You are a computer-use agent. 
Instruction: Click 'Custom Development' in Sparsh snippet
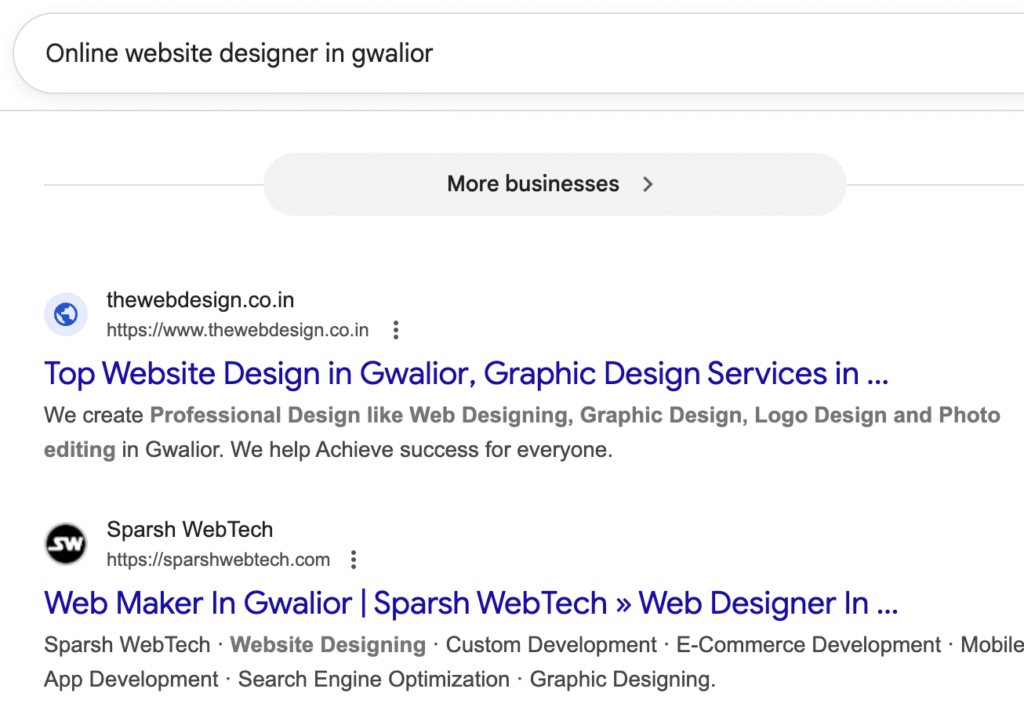click(x=551, y=645)
